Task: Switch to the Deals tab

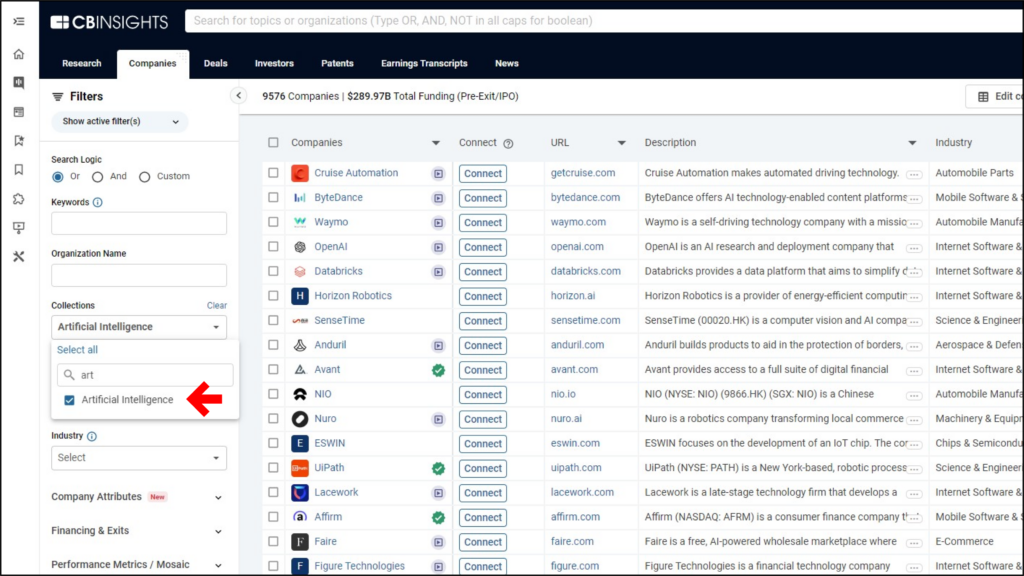Action: point(216,63)
